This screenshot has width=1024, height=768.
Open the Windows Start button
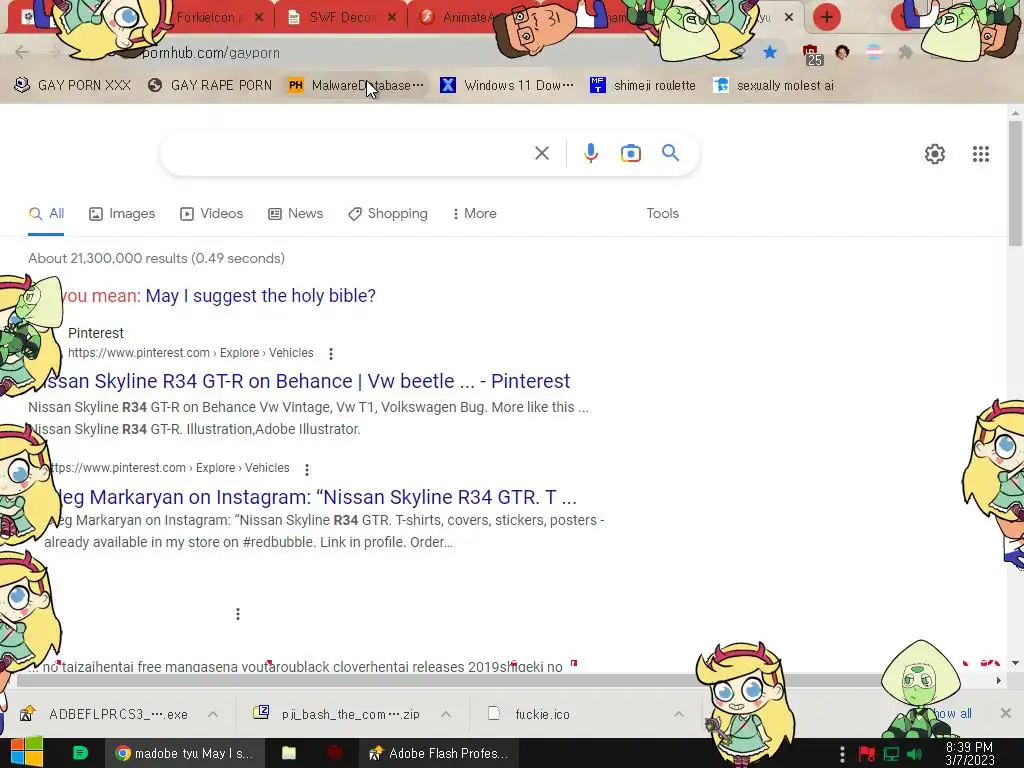[x=26, y=753]
